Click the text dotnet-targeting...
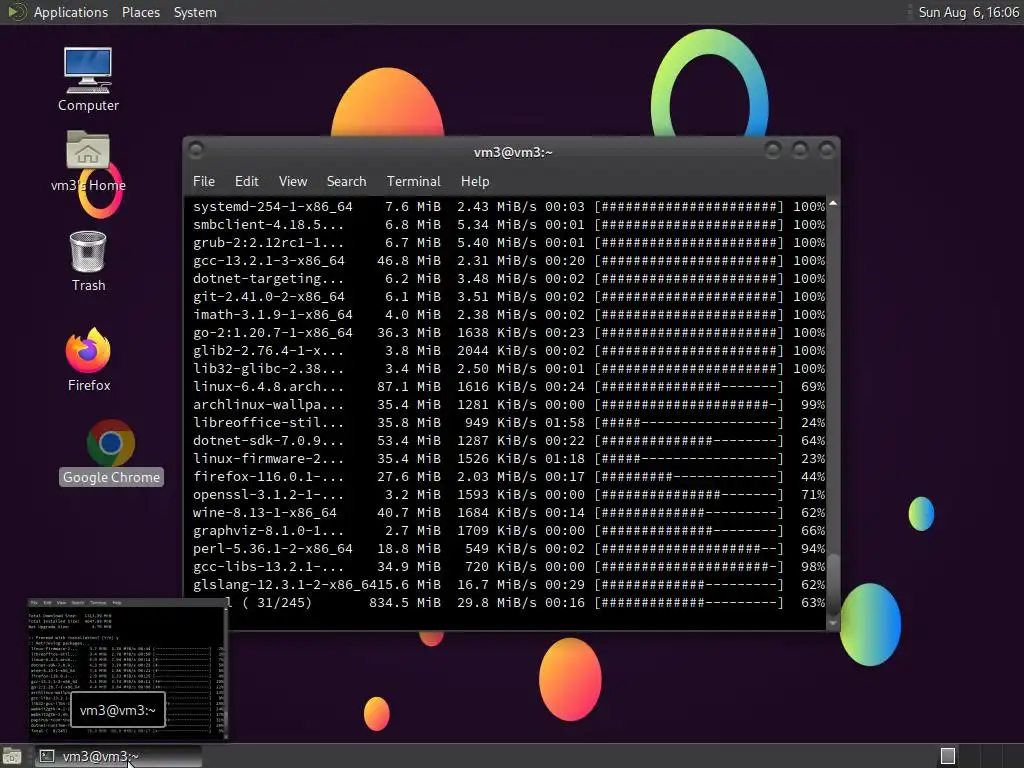 268,278
